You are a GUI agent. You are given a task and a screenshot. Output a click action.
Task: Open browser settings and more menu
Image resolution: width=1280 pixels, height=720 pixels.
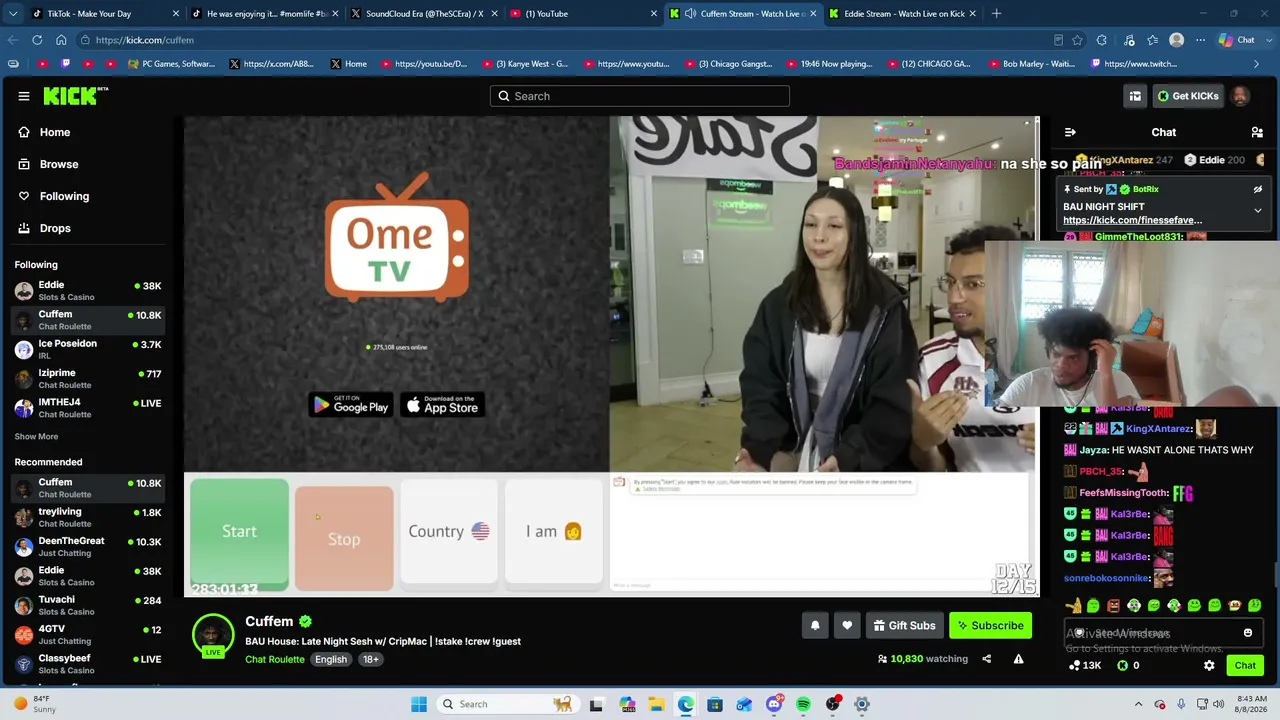tap(1201, 40)
